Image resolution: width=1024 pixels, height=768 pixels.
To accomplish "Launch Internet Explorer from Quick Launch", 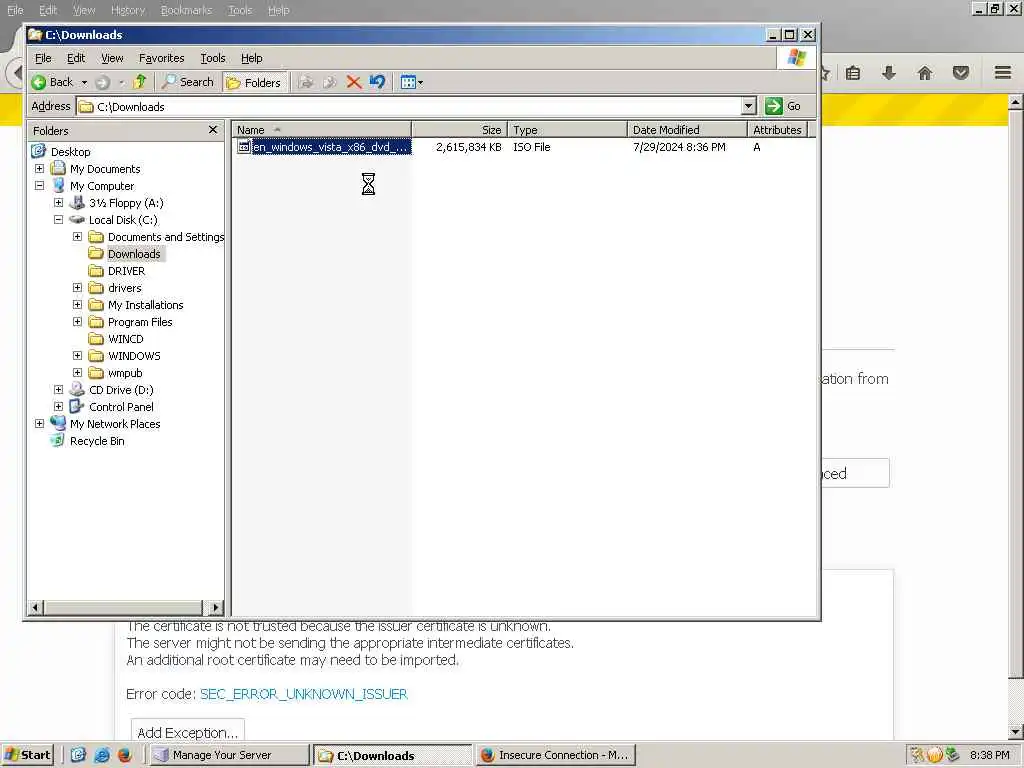I will (101, 755).
